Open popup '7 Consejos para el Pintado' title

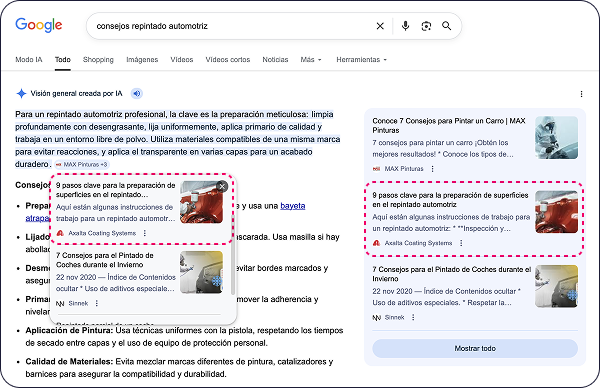[x=105, y=260]
